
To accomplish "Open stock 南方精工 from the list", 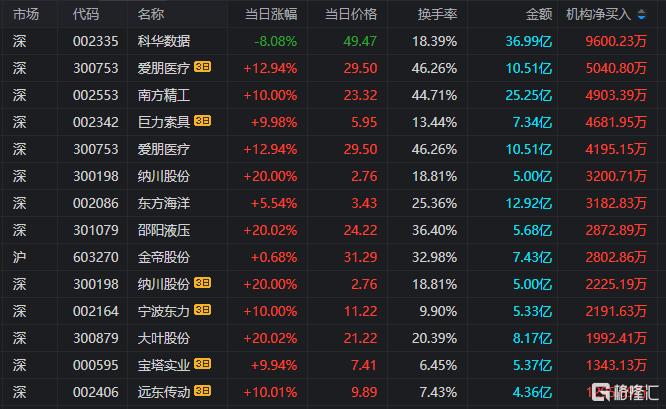I will click(x=164, y=96).
